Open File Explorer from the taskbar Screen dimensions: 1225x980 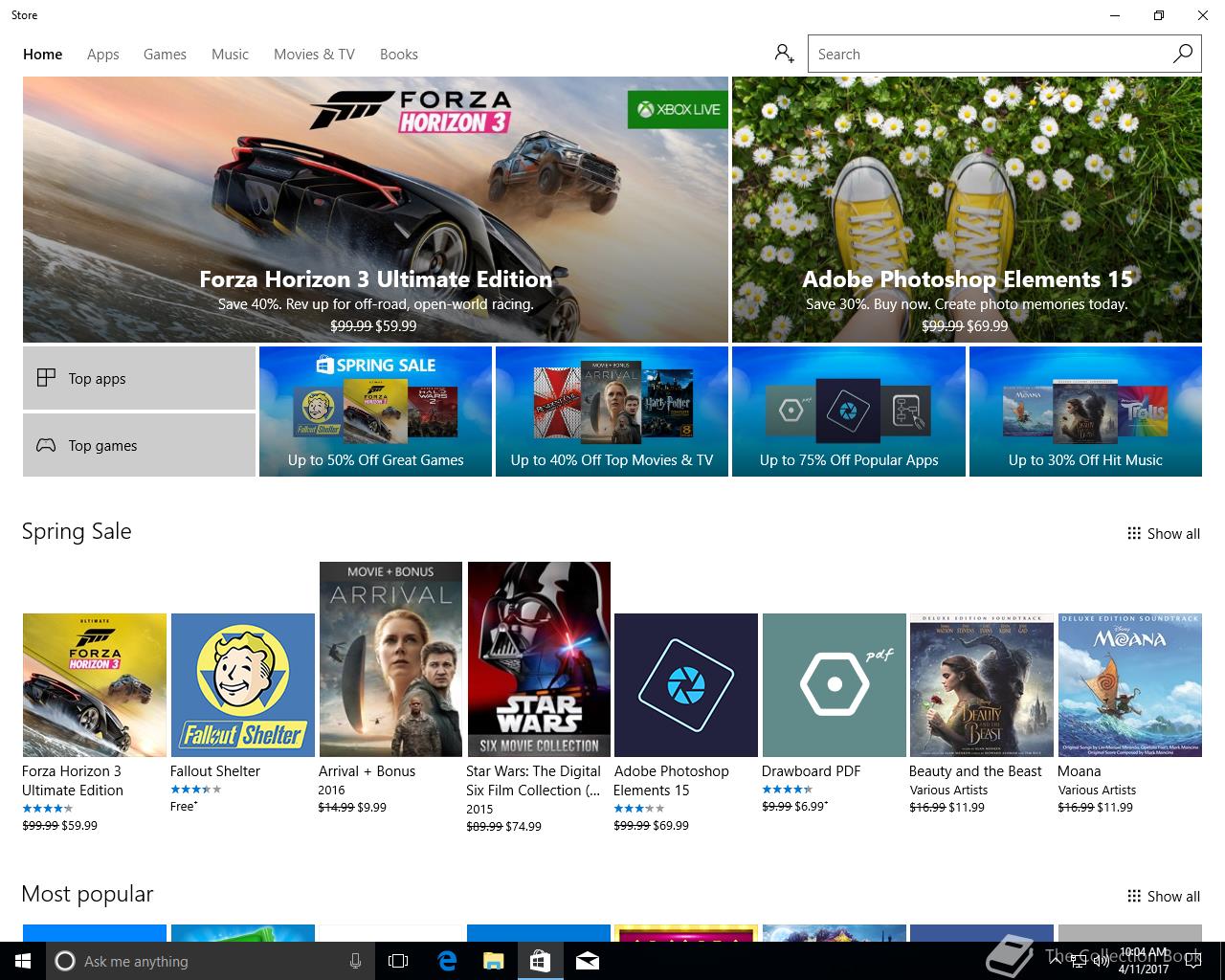(493, 961)
